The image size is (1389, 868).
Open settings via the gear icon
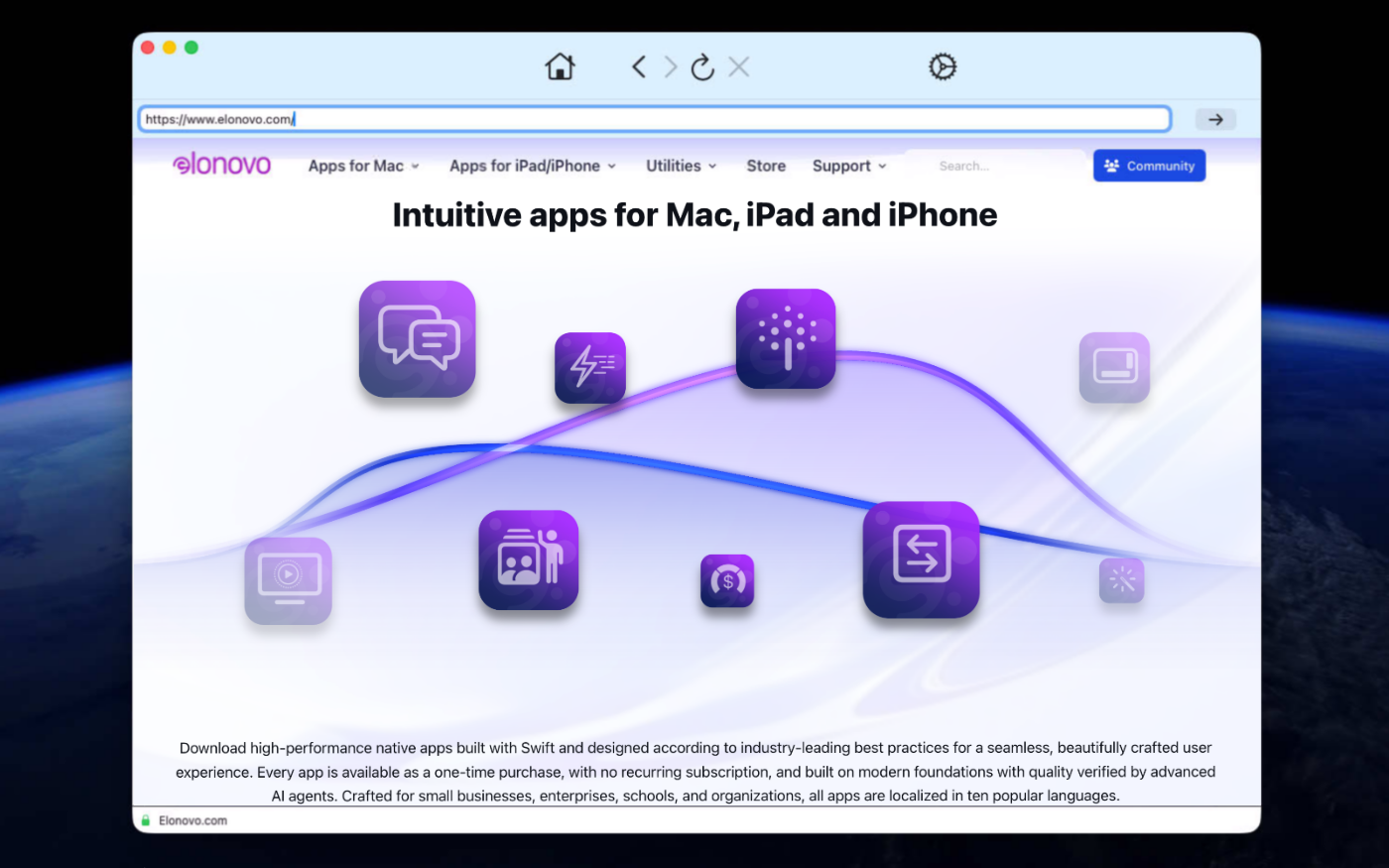click(x=943, y=66)
